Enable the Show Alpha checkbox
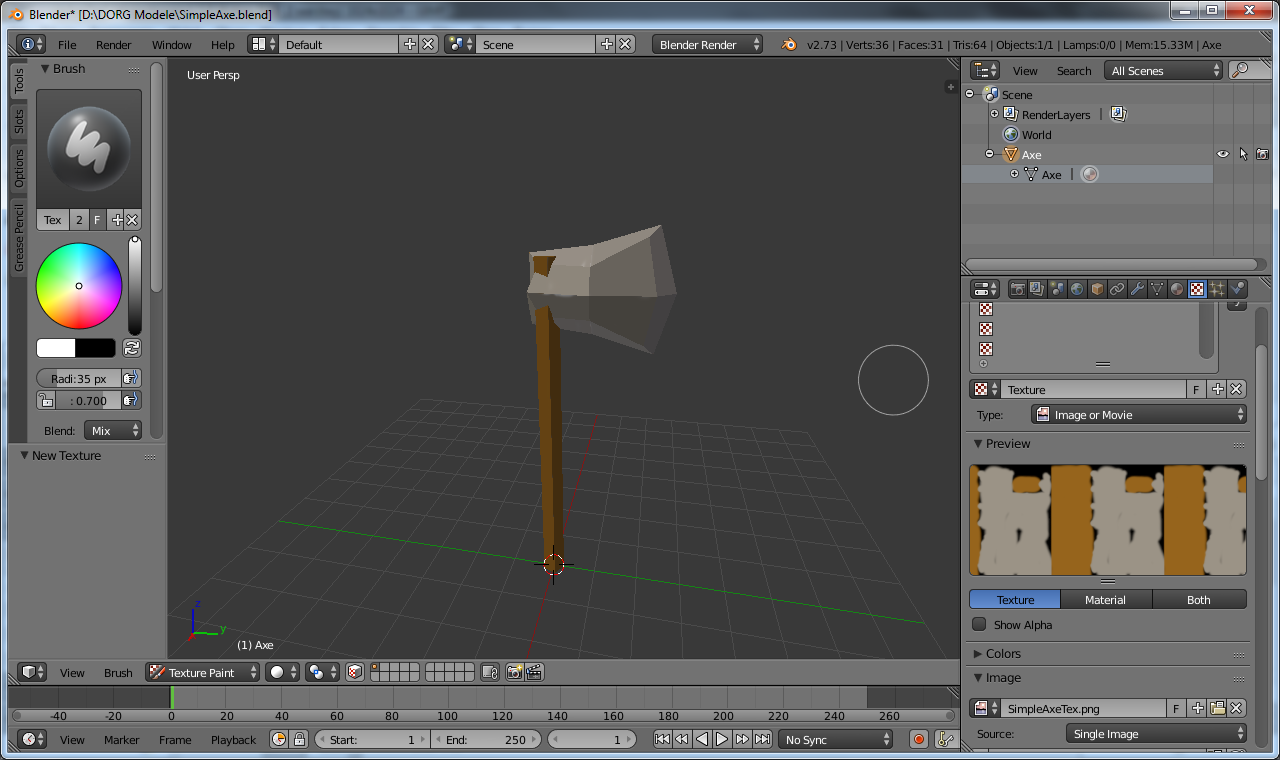Image resolution: width=1280 pixels, height=760 pixels. point(980,625)
